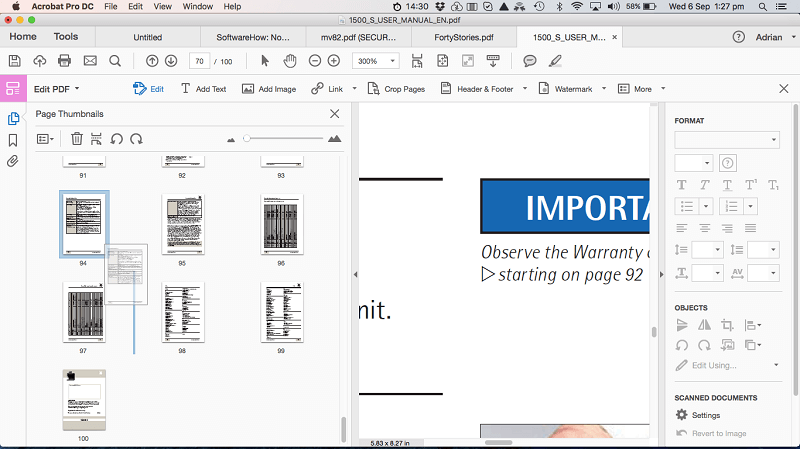Open the Bookmarks side panel
The image size is (800, 449).
(x=13, y=140)
